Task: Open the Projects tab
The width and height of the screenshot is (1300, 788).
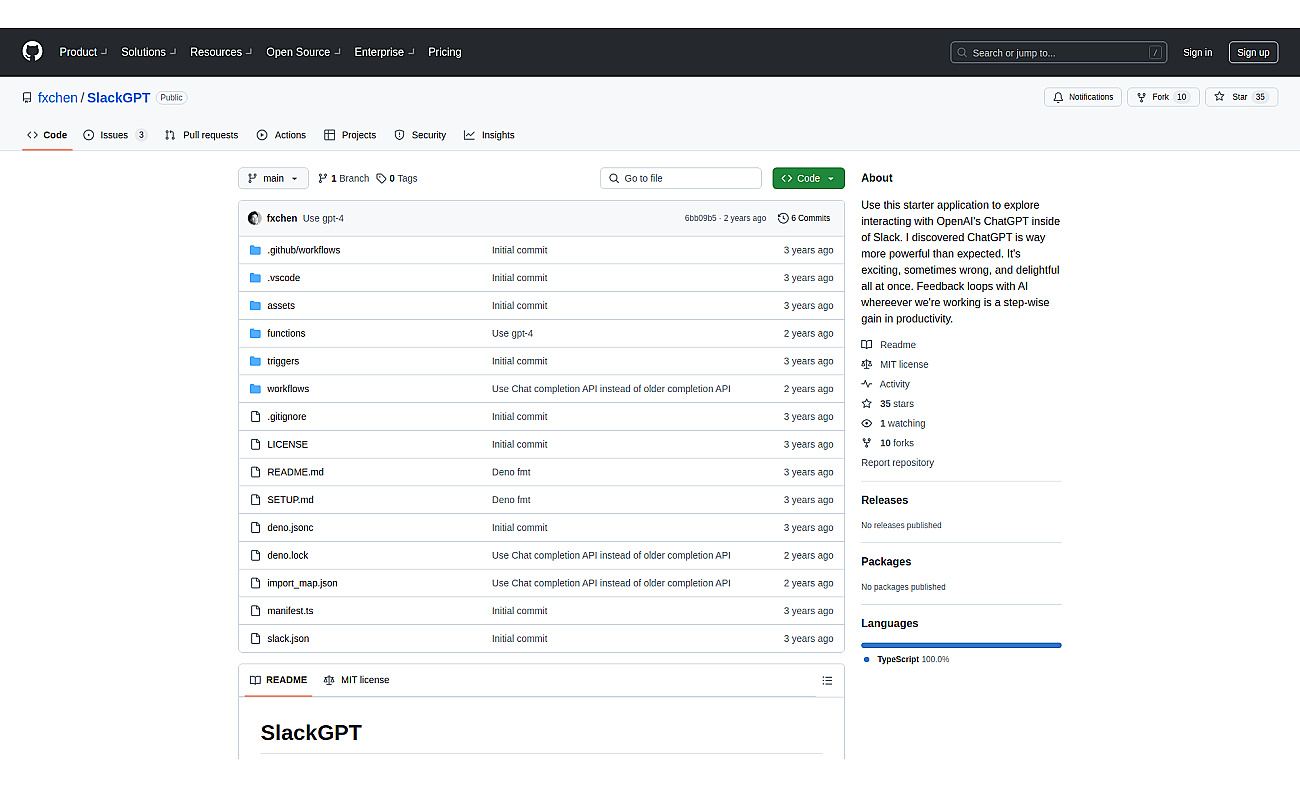Action: click(x=349, y=135)
